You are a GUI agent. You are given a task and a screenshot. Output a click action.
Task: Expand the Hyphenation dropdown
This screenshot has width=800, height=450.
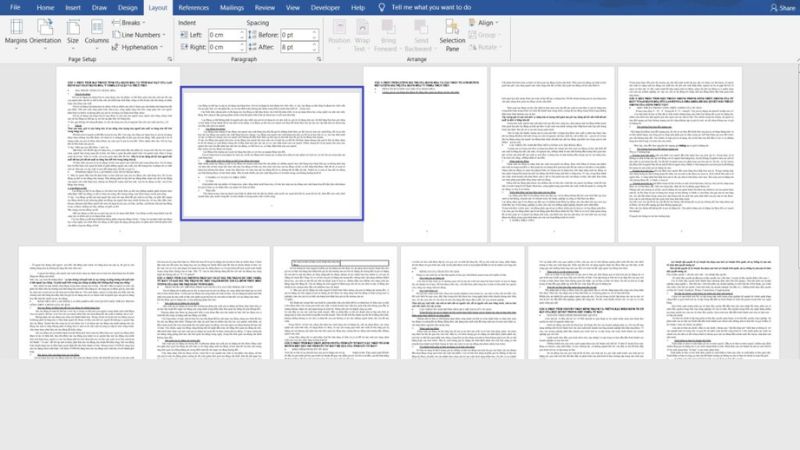point(140,47)
